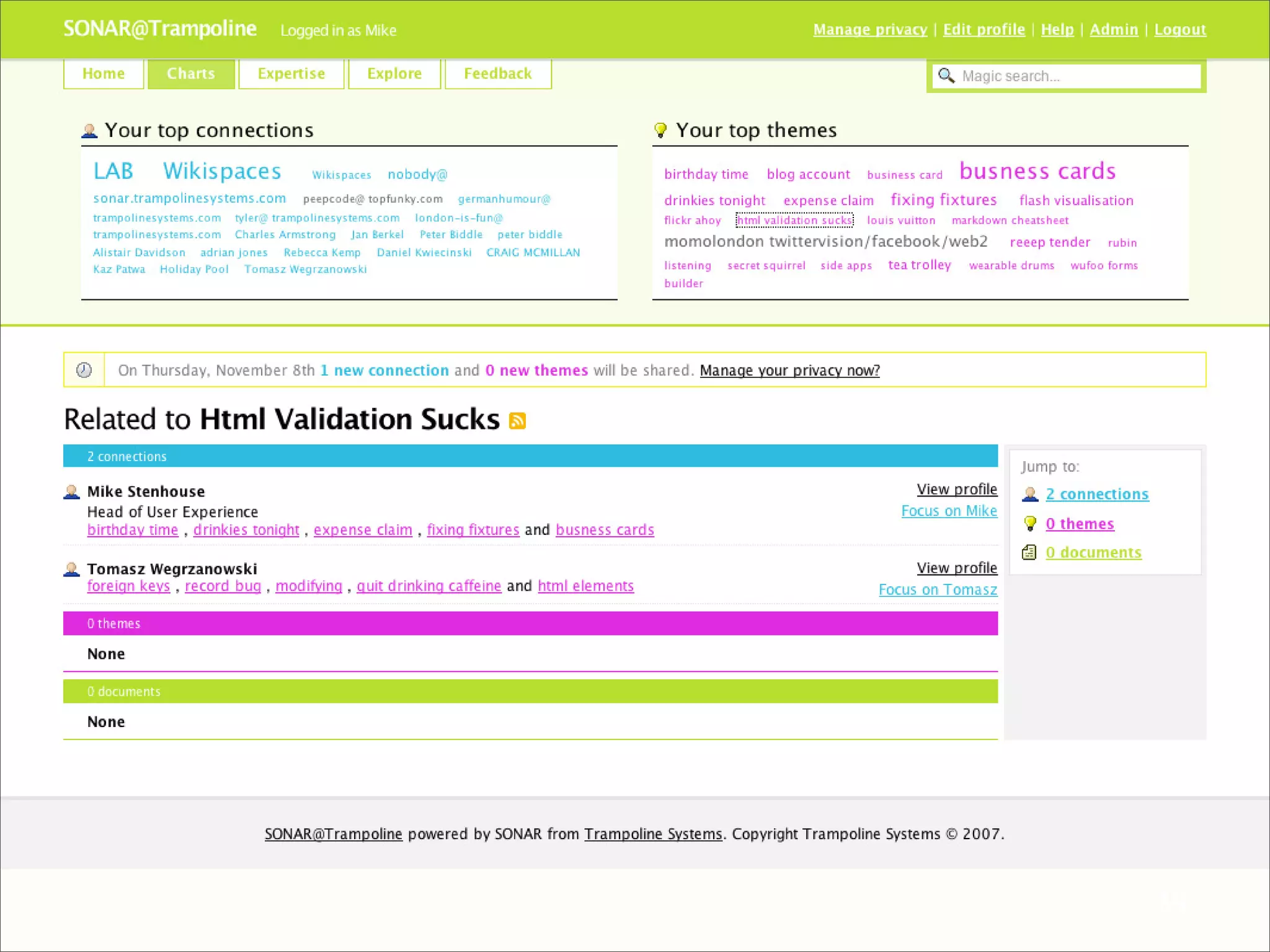Image resolution: width=1270 pixels, height=952 pixels.
Task: Switch to the Expertise tab
Action: pos(291,74)
